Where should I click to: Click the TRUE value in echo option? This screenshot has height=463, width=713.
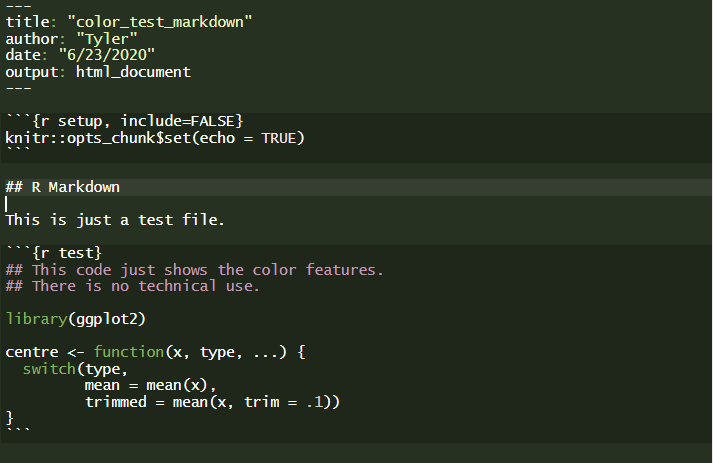(x=279, y=138)
